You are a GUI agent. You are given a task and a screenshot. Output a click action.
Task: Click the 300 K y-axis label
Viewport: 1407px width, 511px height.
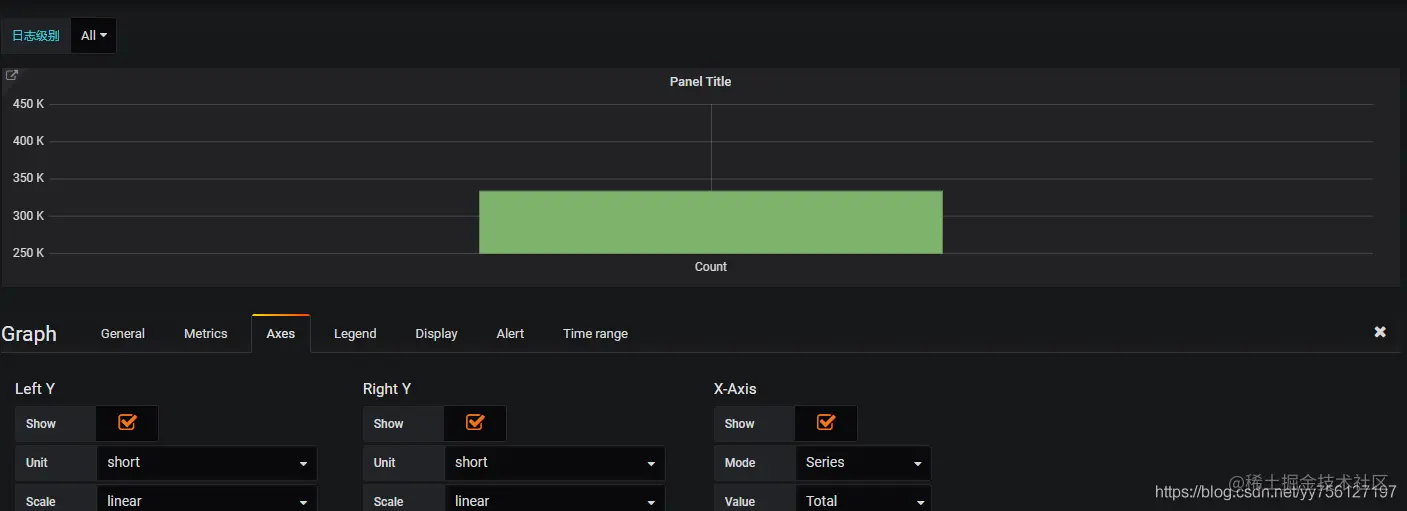(x=28, y=216)
